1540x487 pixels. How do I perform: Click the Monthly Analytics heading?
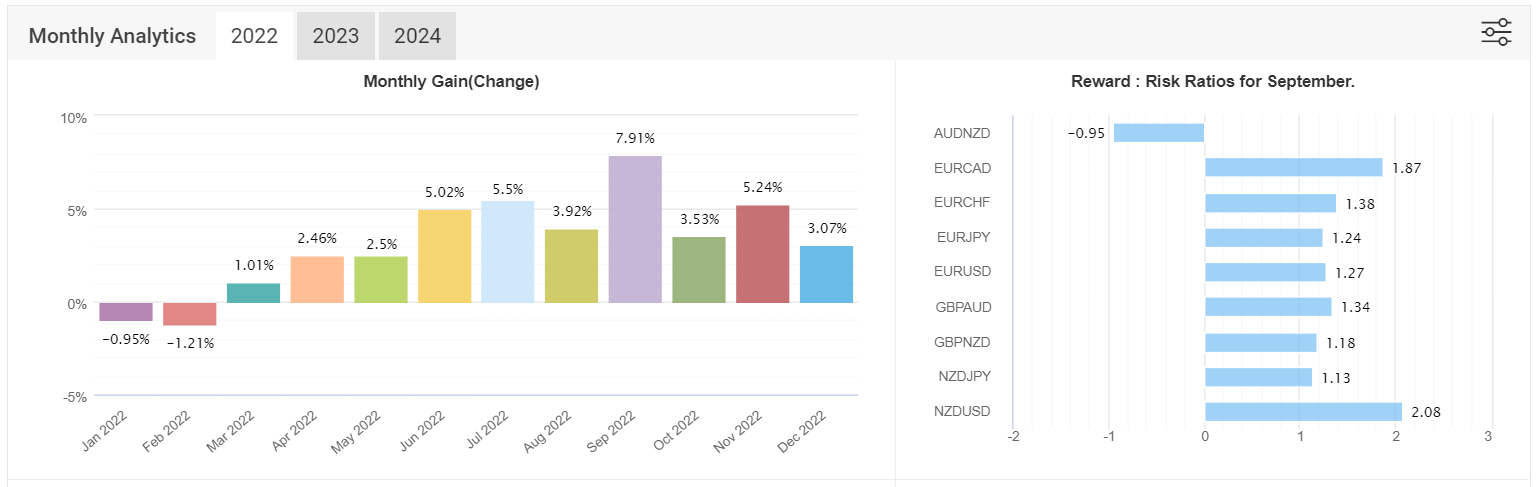pyautogui.click(x=112, y=36)
